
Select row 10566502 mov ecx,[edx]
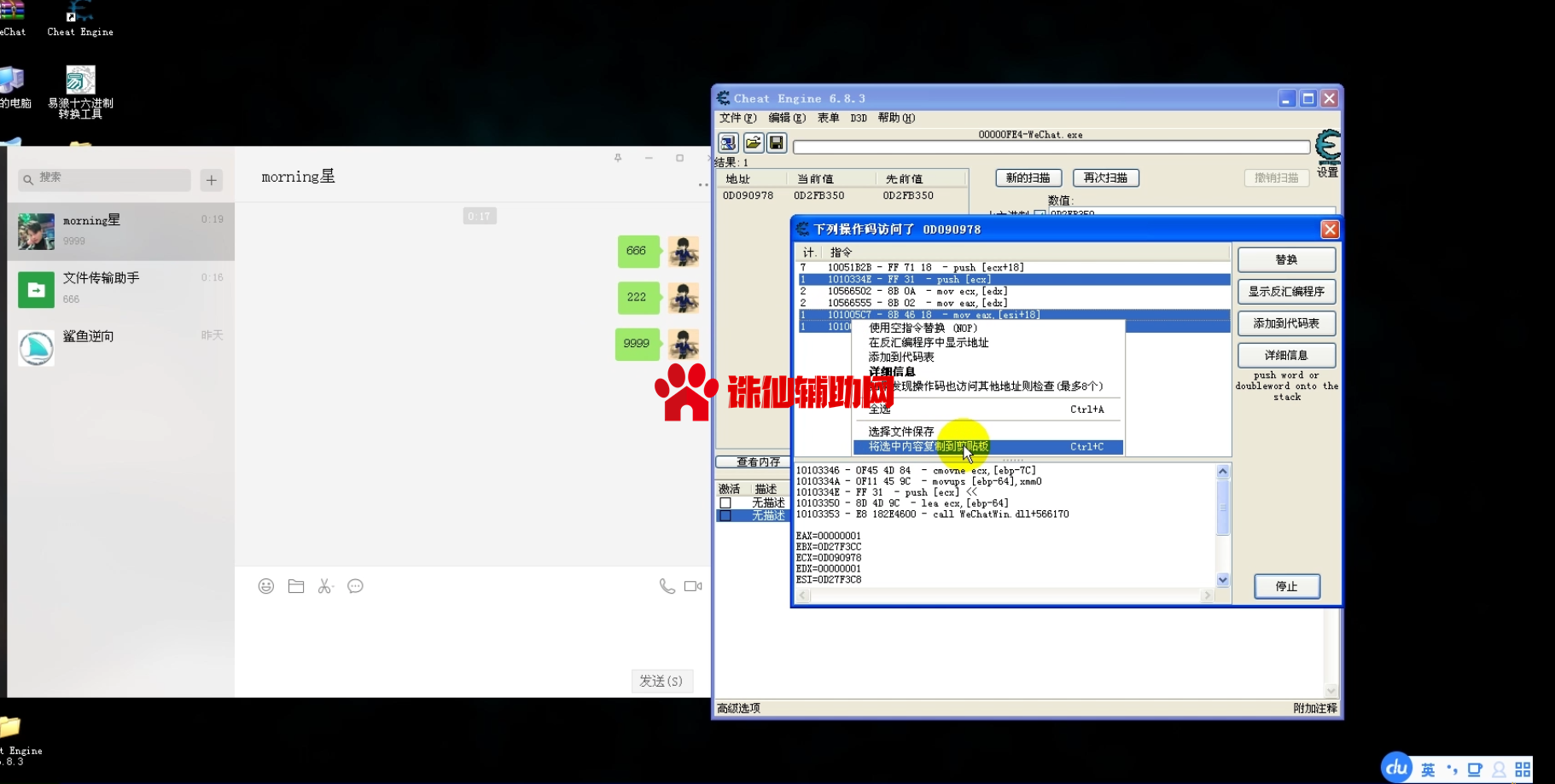click(1013, 291)
